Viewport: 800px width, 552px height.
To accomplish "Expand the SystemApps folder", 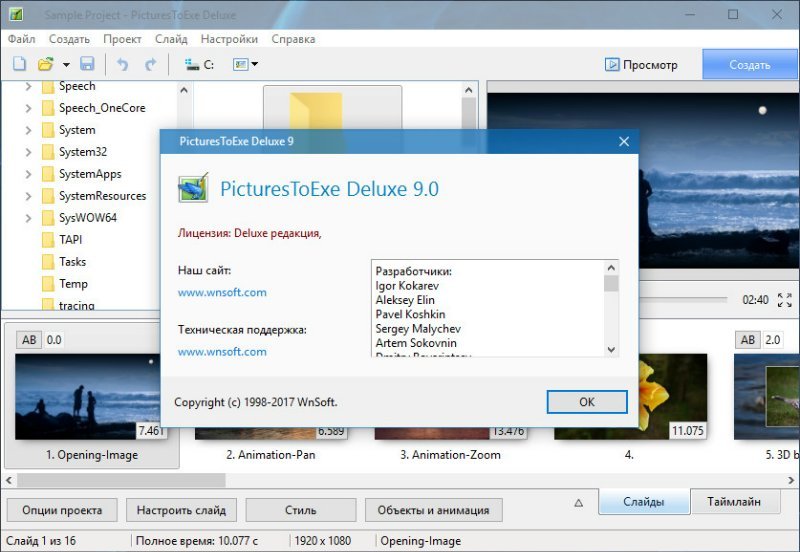I will coord(29,174).
